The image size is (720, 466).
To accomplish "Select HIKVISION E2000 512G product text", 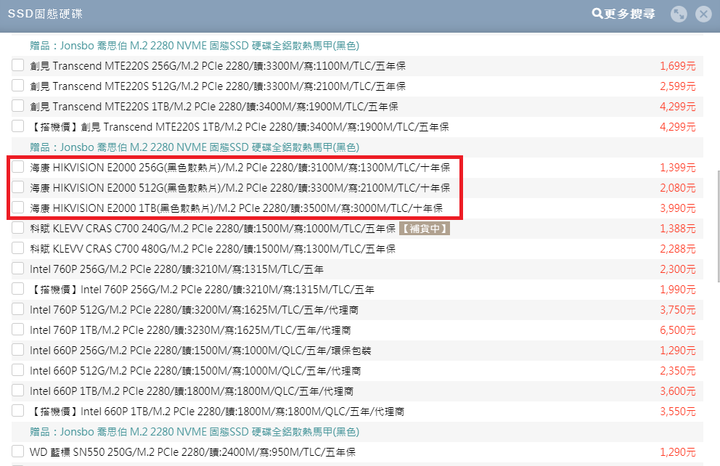I will tap(240, 188).
